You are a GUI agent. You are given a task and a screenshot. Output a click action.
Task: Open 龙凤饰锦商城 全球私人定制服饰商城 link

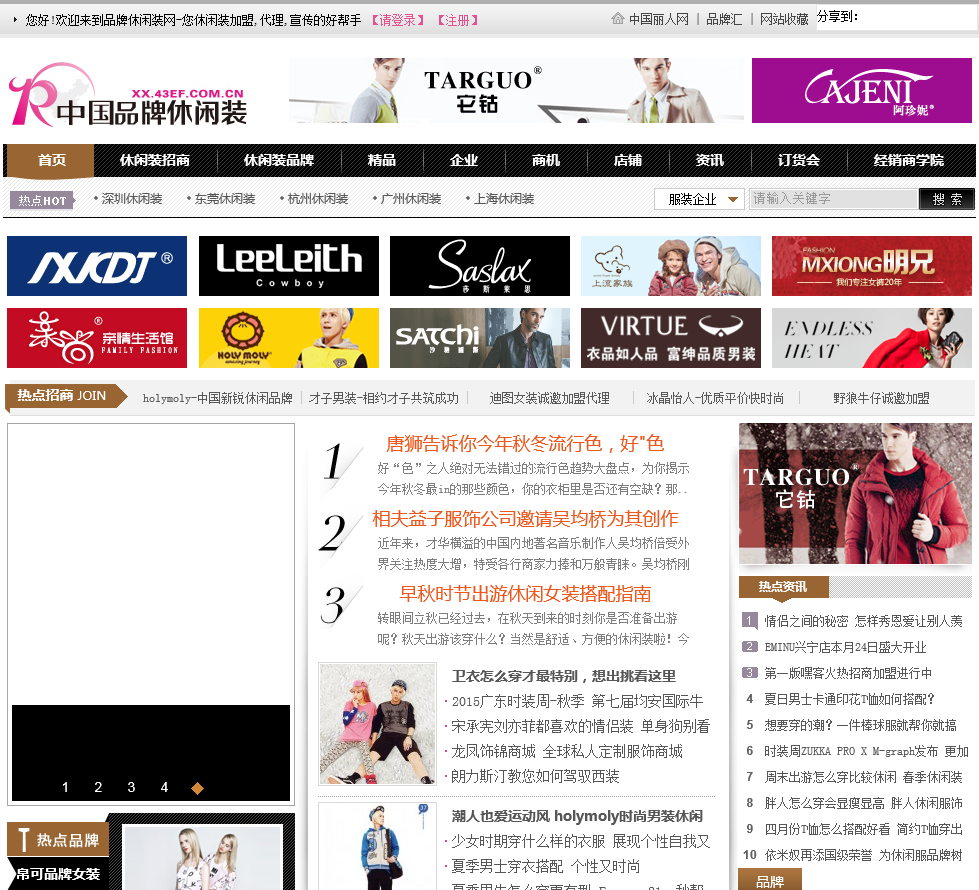pos(566,751)
